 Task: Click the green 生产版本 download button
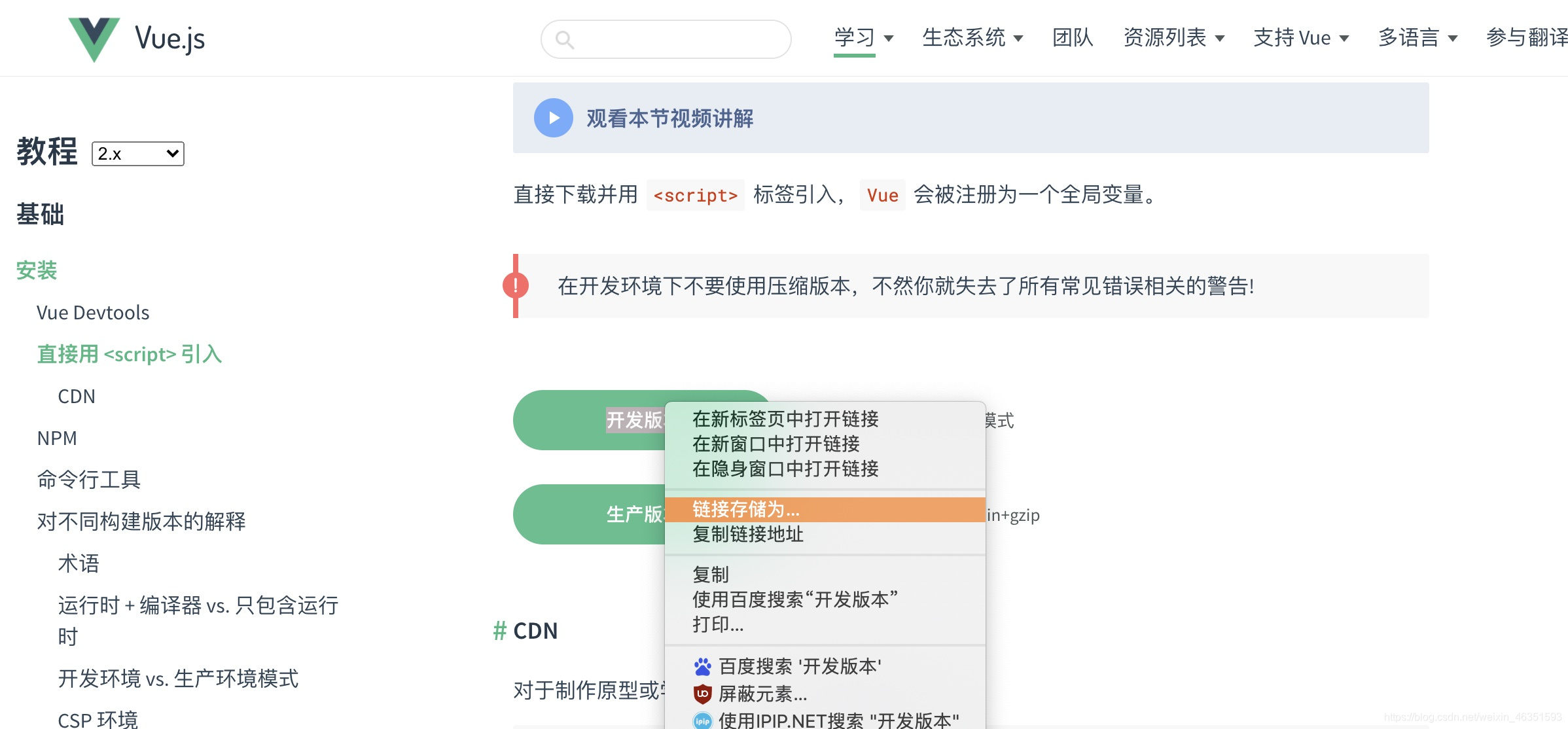[x=589, y=514]
